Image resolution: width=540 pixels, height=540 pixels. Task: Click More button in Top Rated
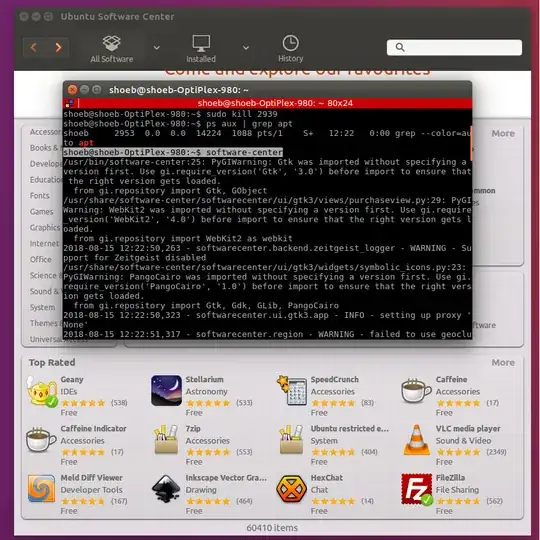pyautogui.click(x=503, y=362)
